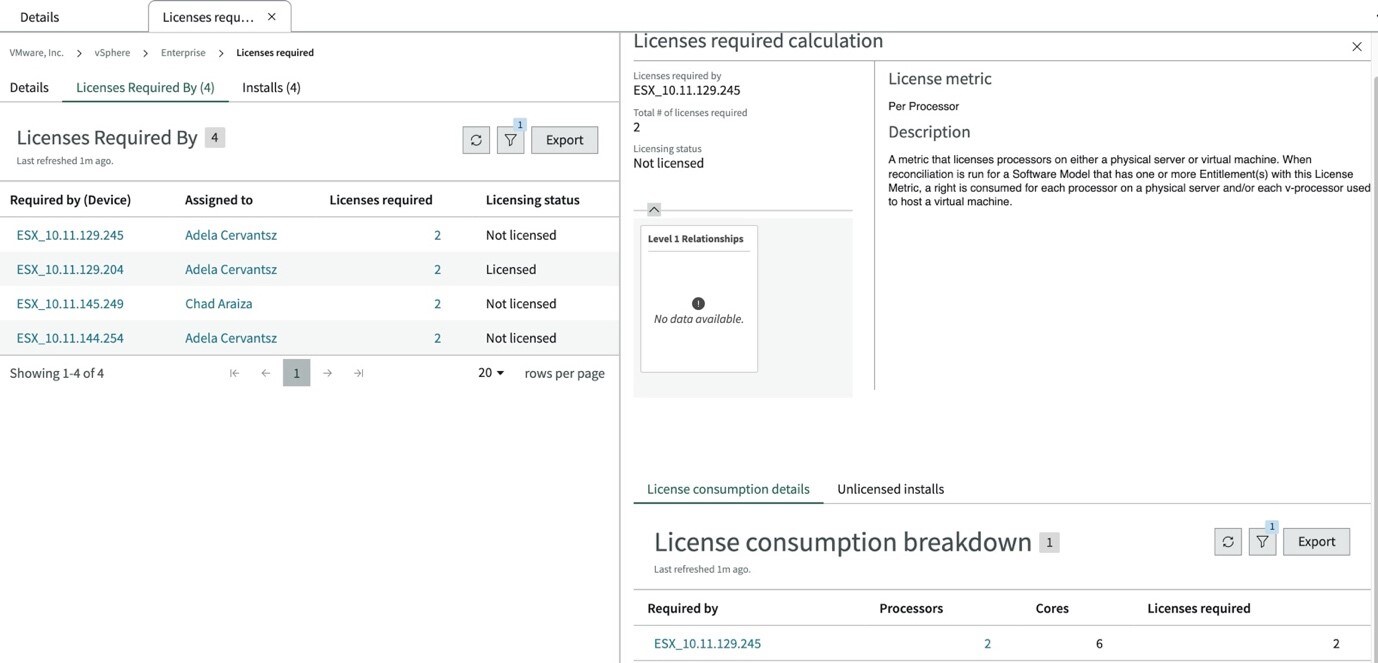Open the filter for Licenses Required By
1378x663 pixels.
click(510, 140)
